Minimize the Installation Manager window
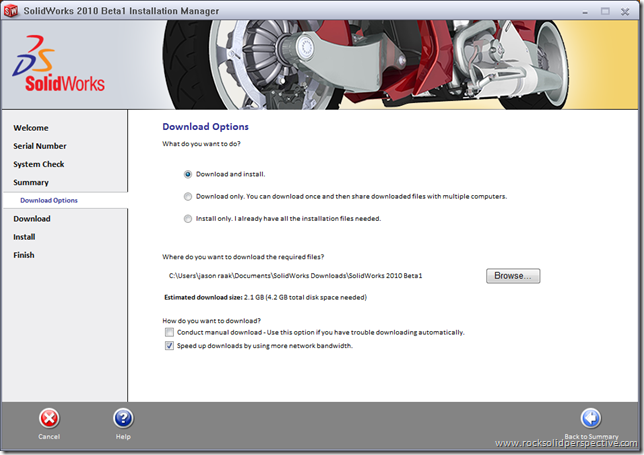 [585, 12]
